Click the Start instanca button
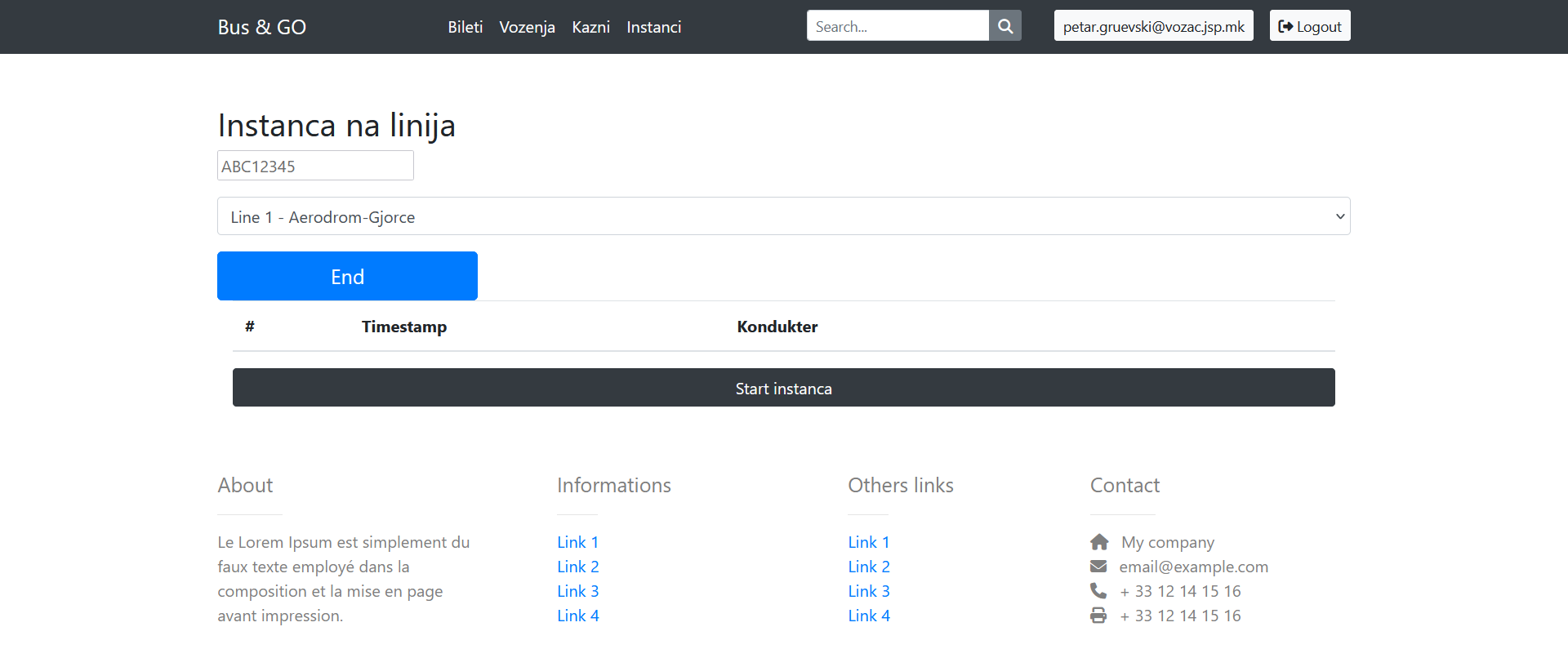Viewport: 1568px width, 658px height. click(x=783, y=388)
